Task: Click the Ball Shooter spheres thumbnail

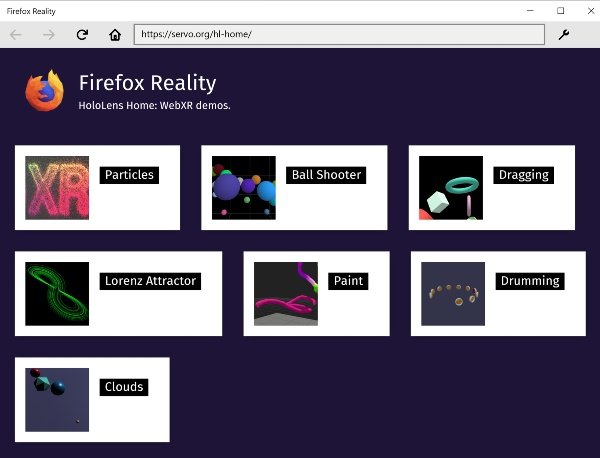Action: 244,187
